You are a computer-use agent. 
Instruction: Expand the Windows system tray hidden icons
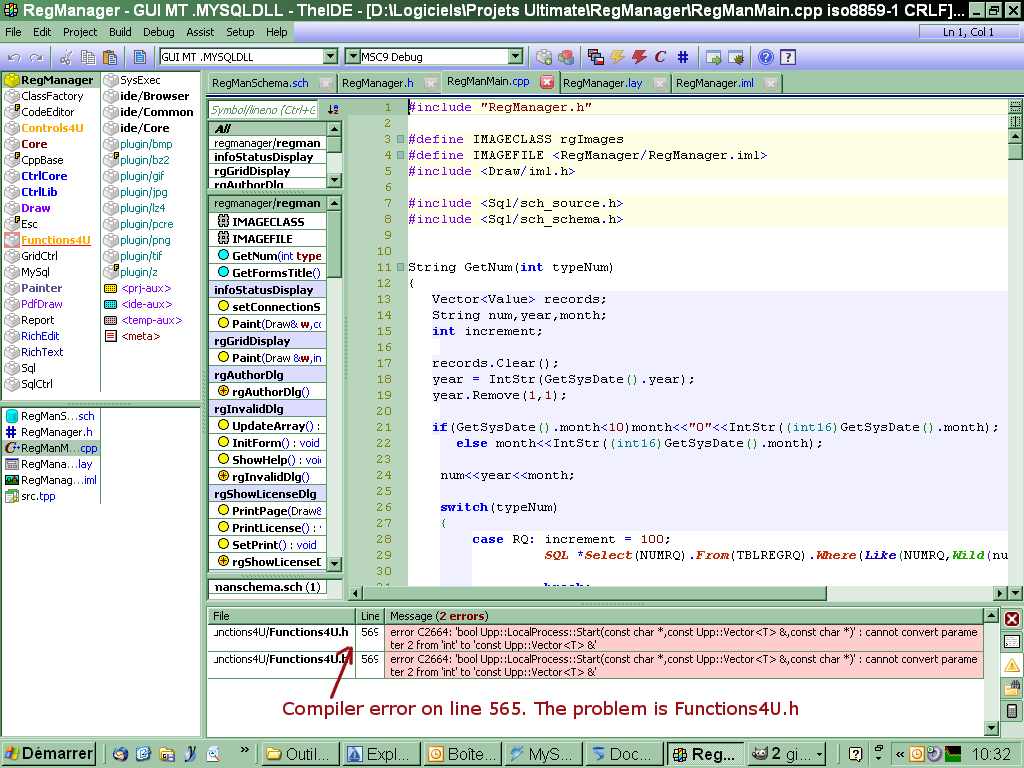point(900,754)
